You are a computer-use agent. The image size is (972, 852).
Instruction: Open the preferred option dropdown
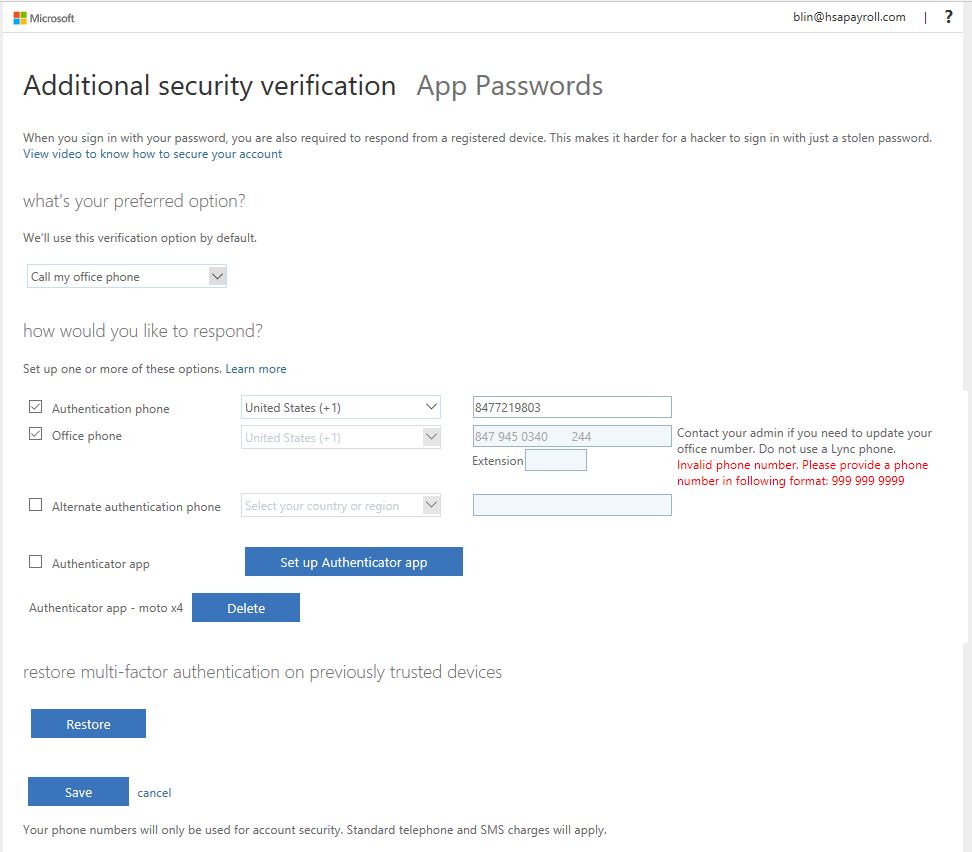coord(126,276)
